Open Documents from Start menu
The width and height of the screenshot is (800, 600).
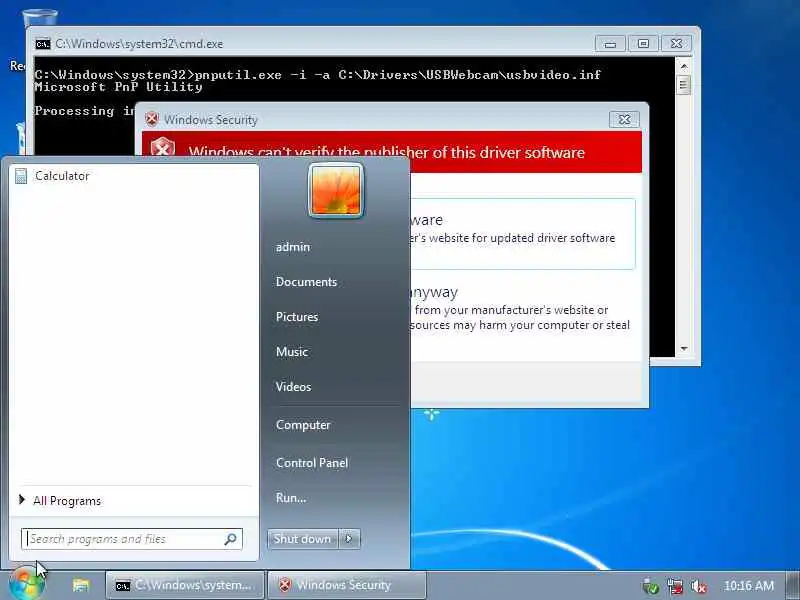pos(306,282)
